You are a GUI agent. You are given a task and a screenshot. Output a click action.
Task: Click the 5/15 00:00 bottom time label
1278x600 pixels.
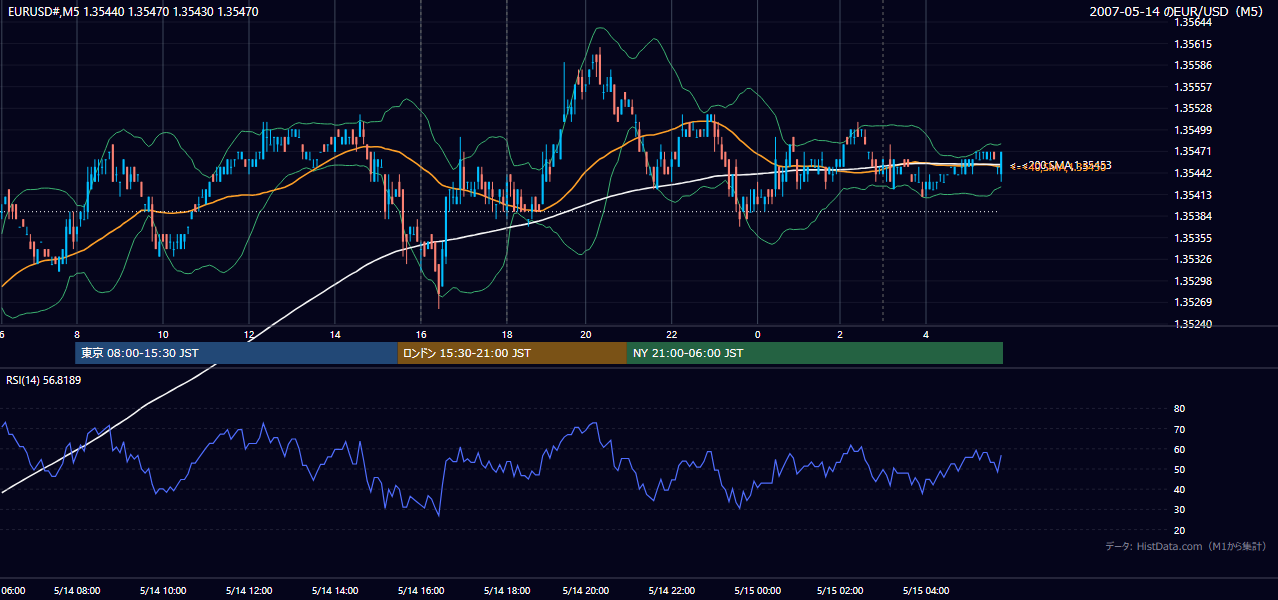click(x=757, y=591)
